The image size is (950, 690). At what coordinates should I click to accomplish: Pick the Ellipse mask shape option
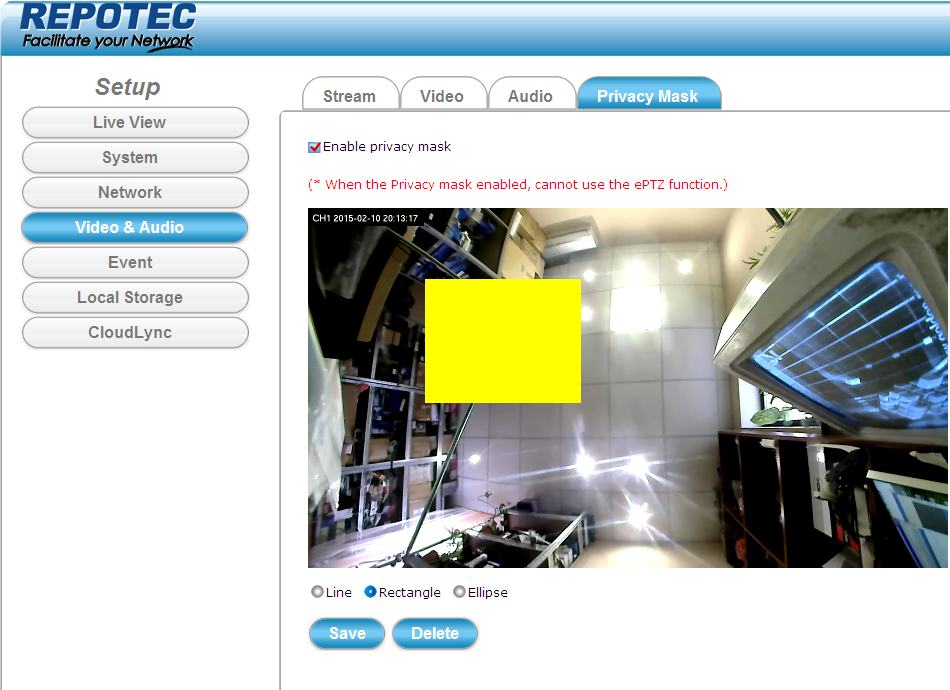(460, 592)
